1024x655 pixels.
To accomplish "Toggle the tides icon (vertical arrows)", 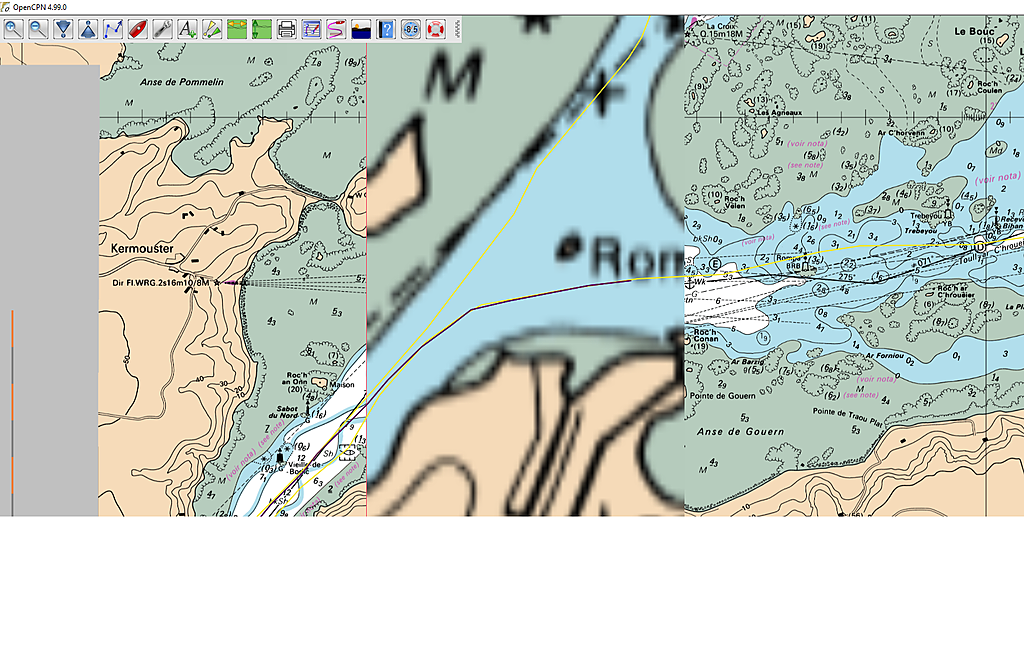I will (262, 29).
